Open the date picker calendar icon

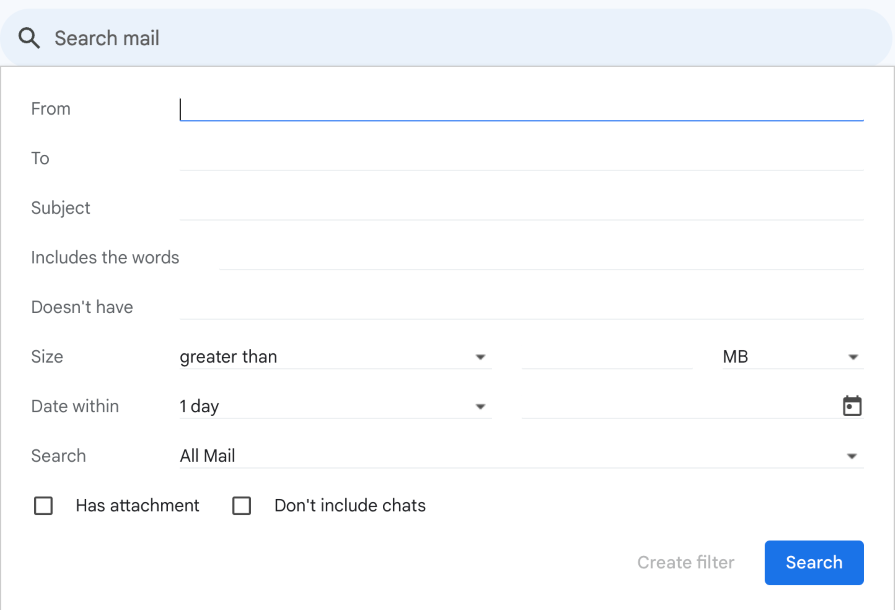click(x=851, y=405)
